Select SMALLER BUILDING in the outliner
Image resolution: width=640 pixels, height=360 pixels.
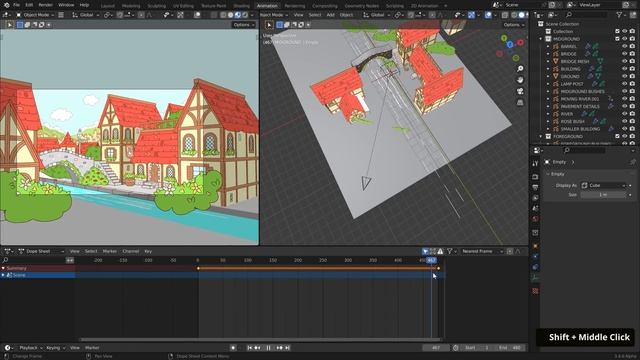(x=580, y=129)
